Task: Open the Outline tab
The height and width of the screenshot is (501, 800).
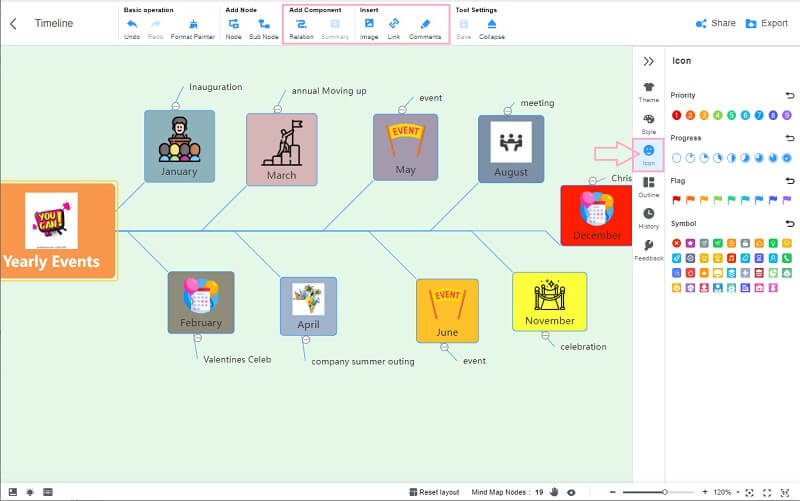Action: (649, 186)
